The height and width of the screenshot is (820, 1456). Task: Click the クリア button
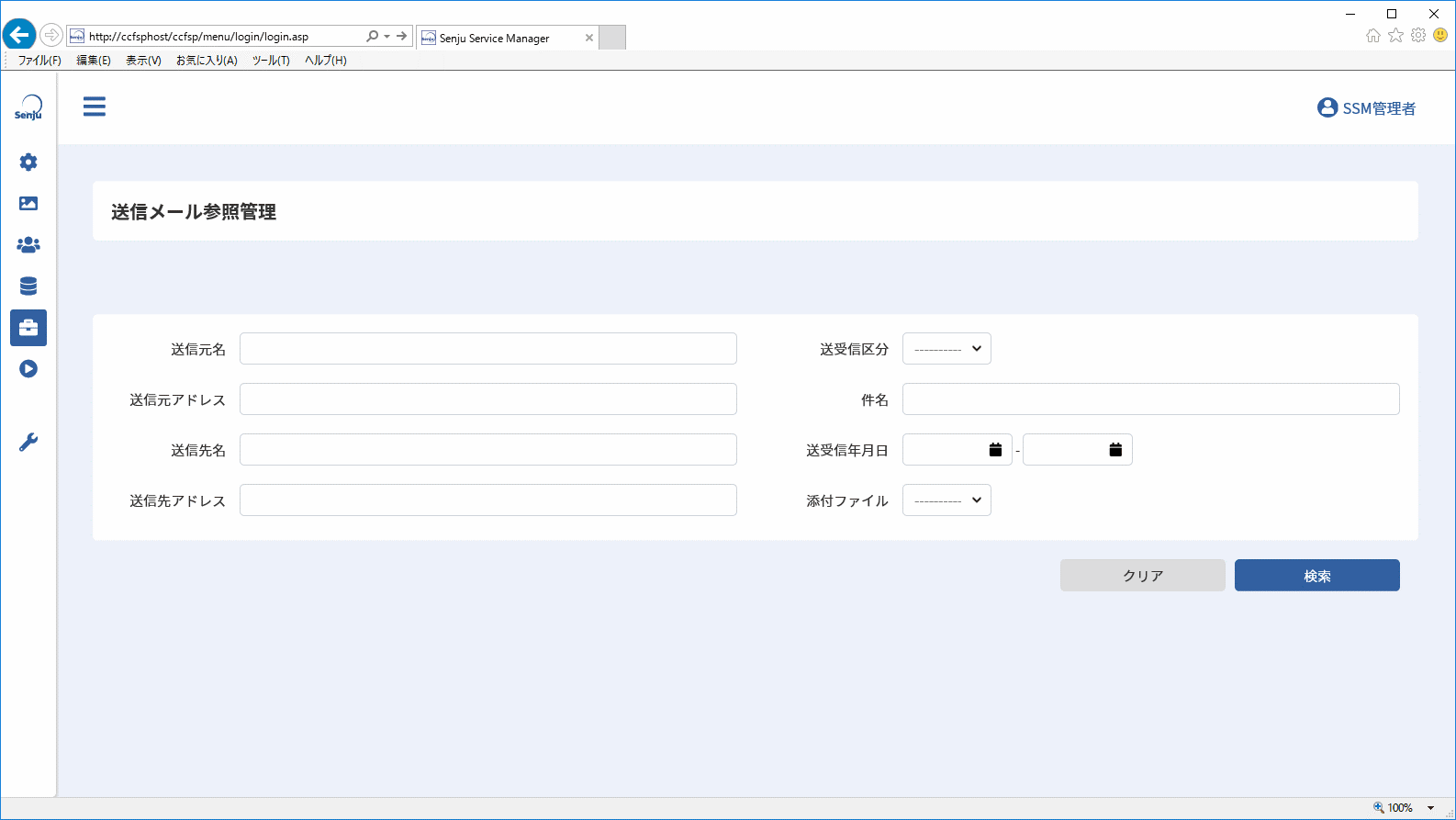pos(1143,576)
